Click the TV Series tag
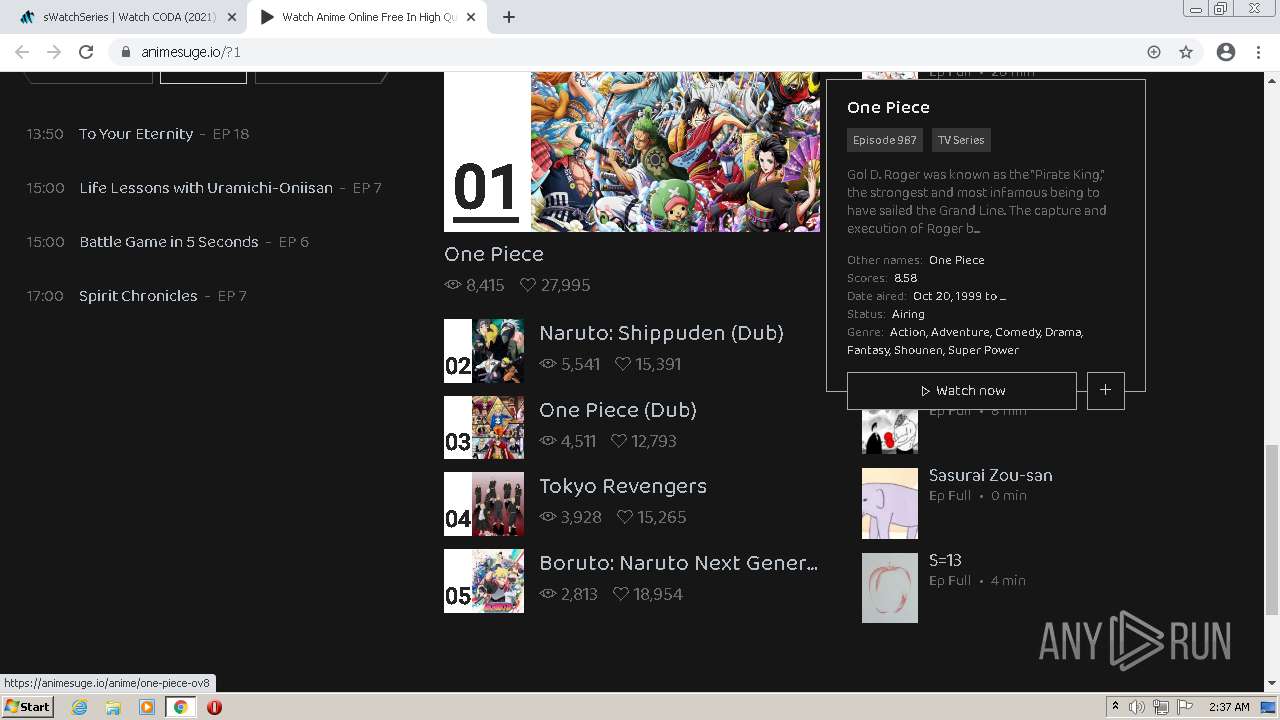Screen dimensions: 1280x720 coord(961,140)
